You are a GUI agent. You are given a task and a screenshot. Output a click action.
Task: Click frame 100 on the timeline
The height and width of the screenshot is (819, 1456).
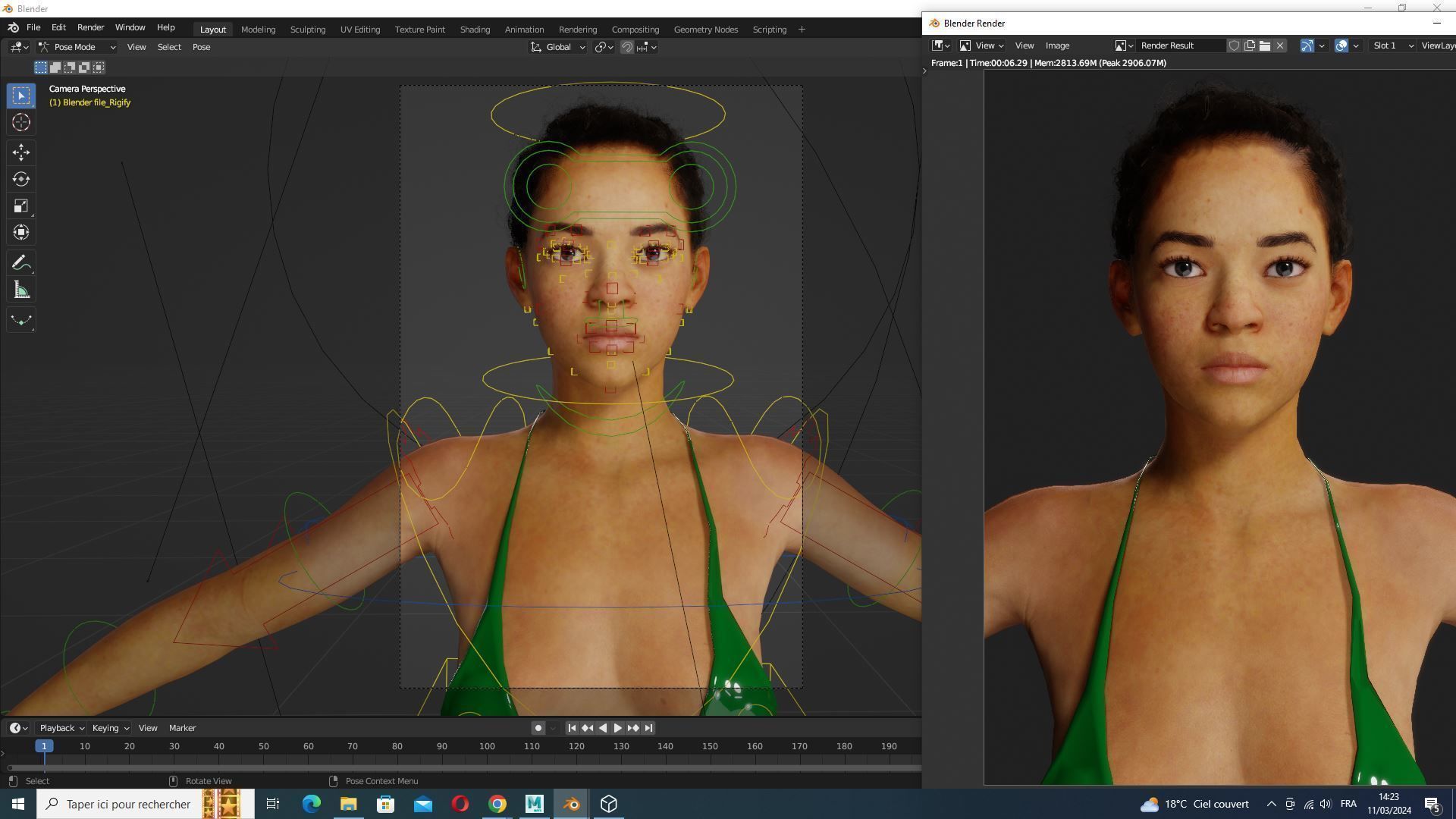[487, 747]
